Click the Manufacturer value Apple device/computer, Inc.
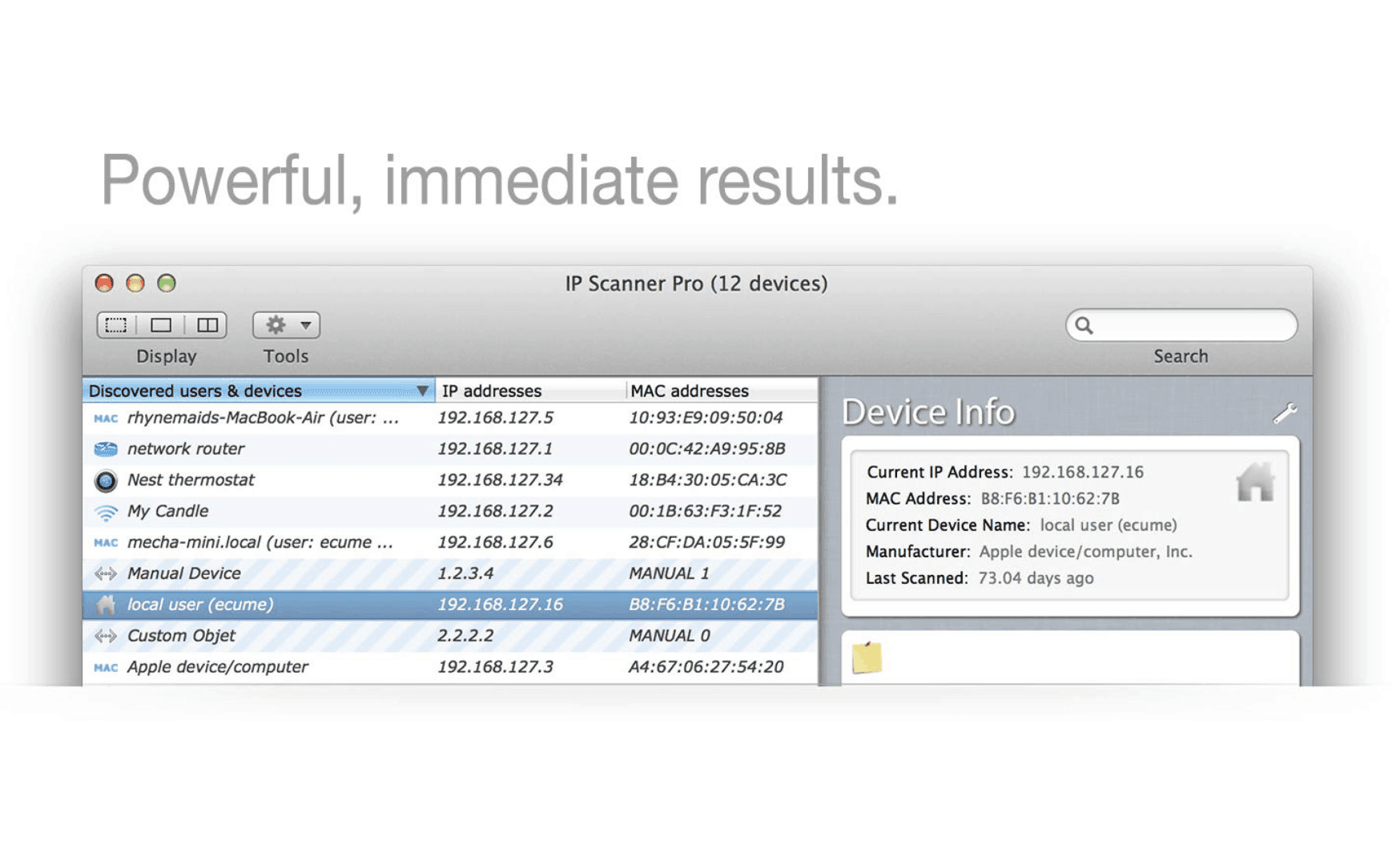 [1086, 552]
